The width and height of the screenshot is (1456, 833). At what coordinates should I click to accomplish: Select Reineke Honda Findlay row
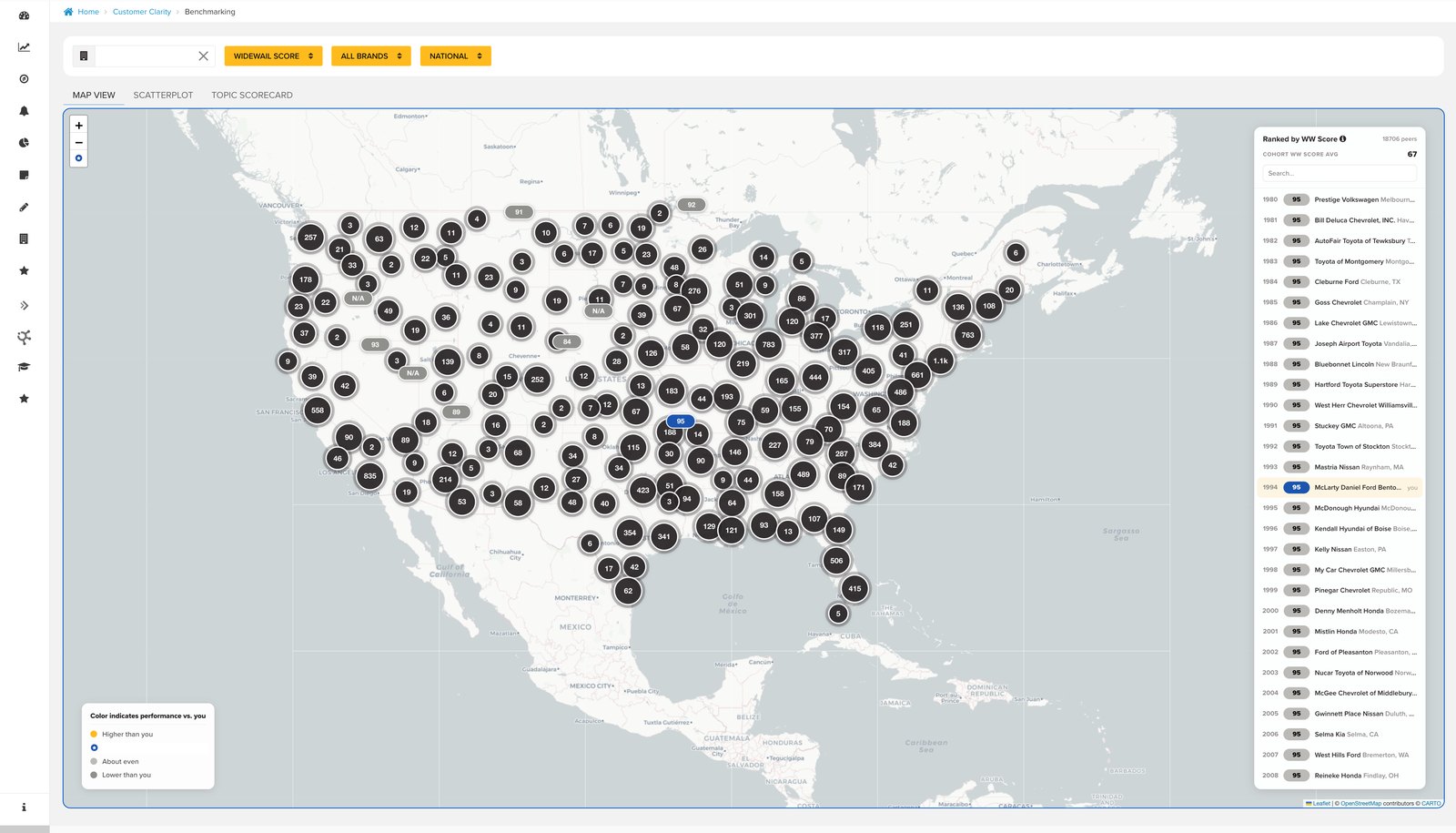click(1340, 776)
